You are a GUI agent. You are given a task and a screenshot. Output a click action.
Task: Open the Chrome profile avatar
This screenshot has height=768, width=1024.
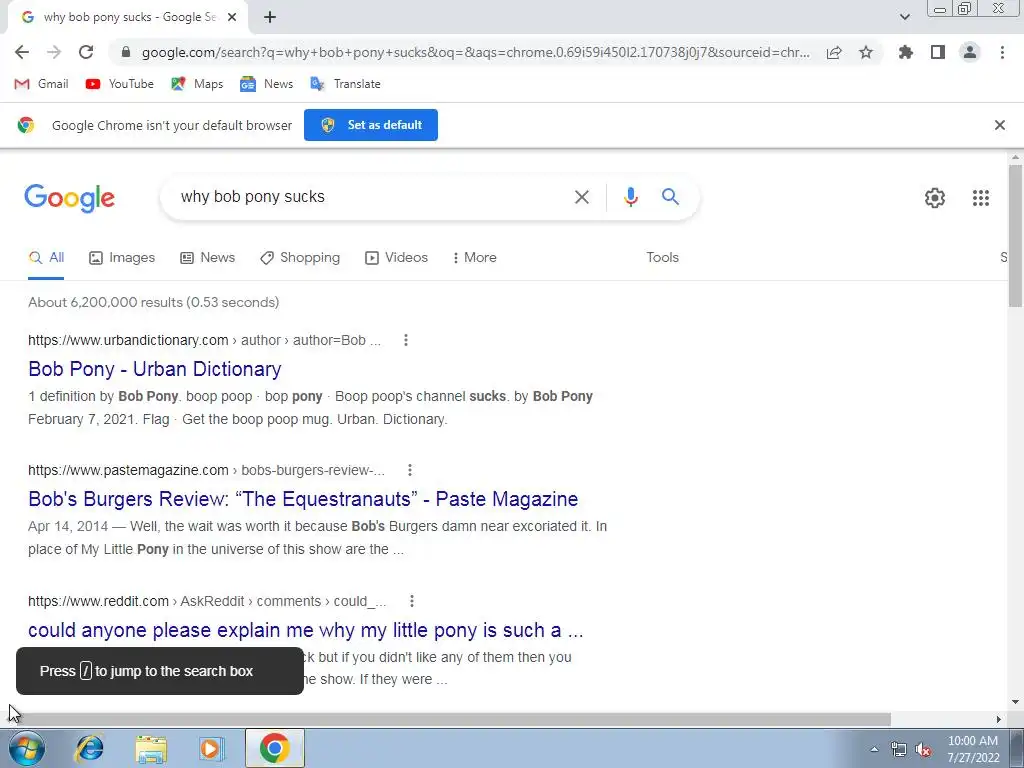pyautogui.click(x=970, y=52)
